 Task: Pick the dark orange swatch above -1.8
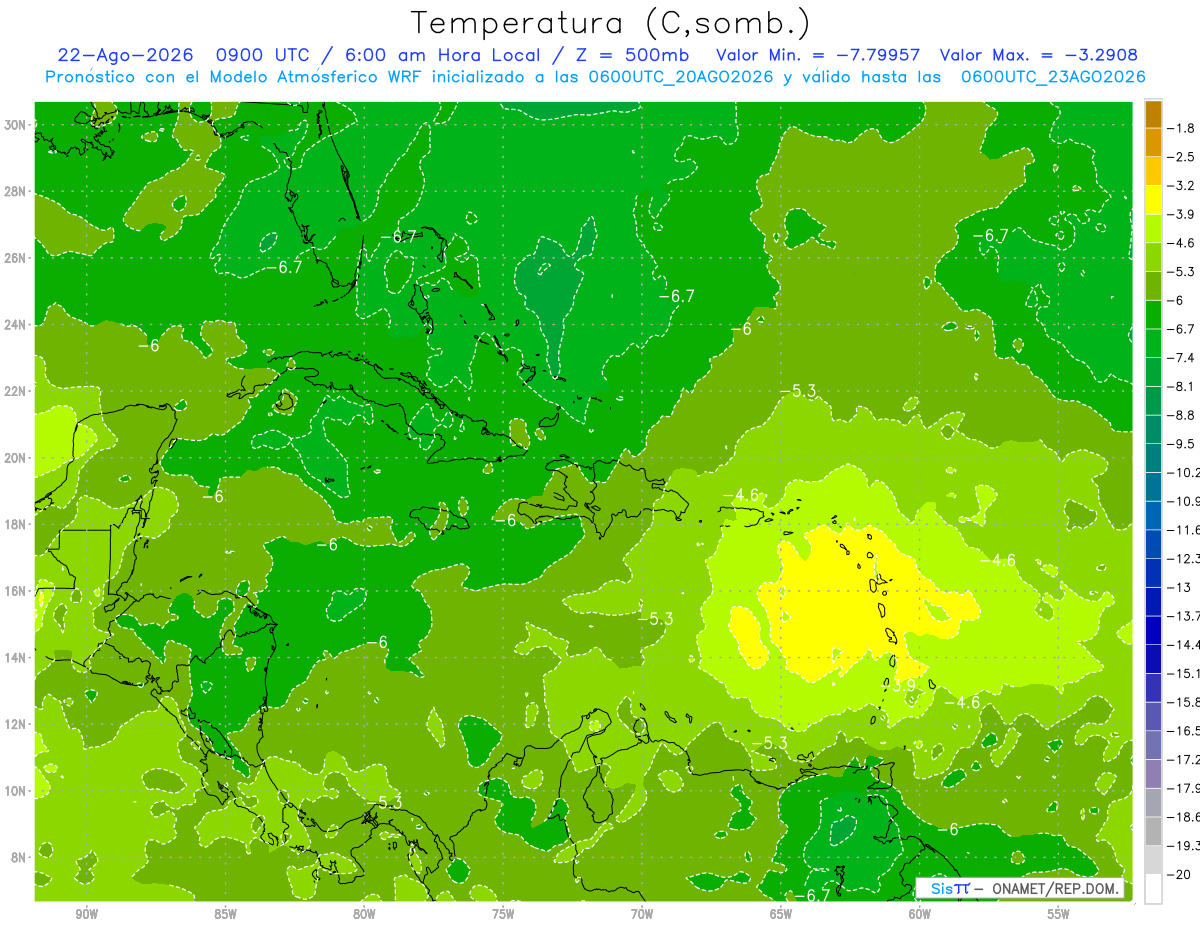[1153, 114]
